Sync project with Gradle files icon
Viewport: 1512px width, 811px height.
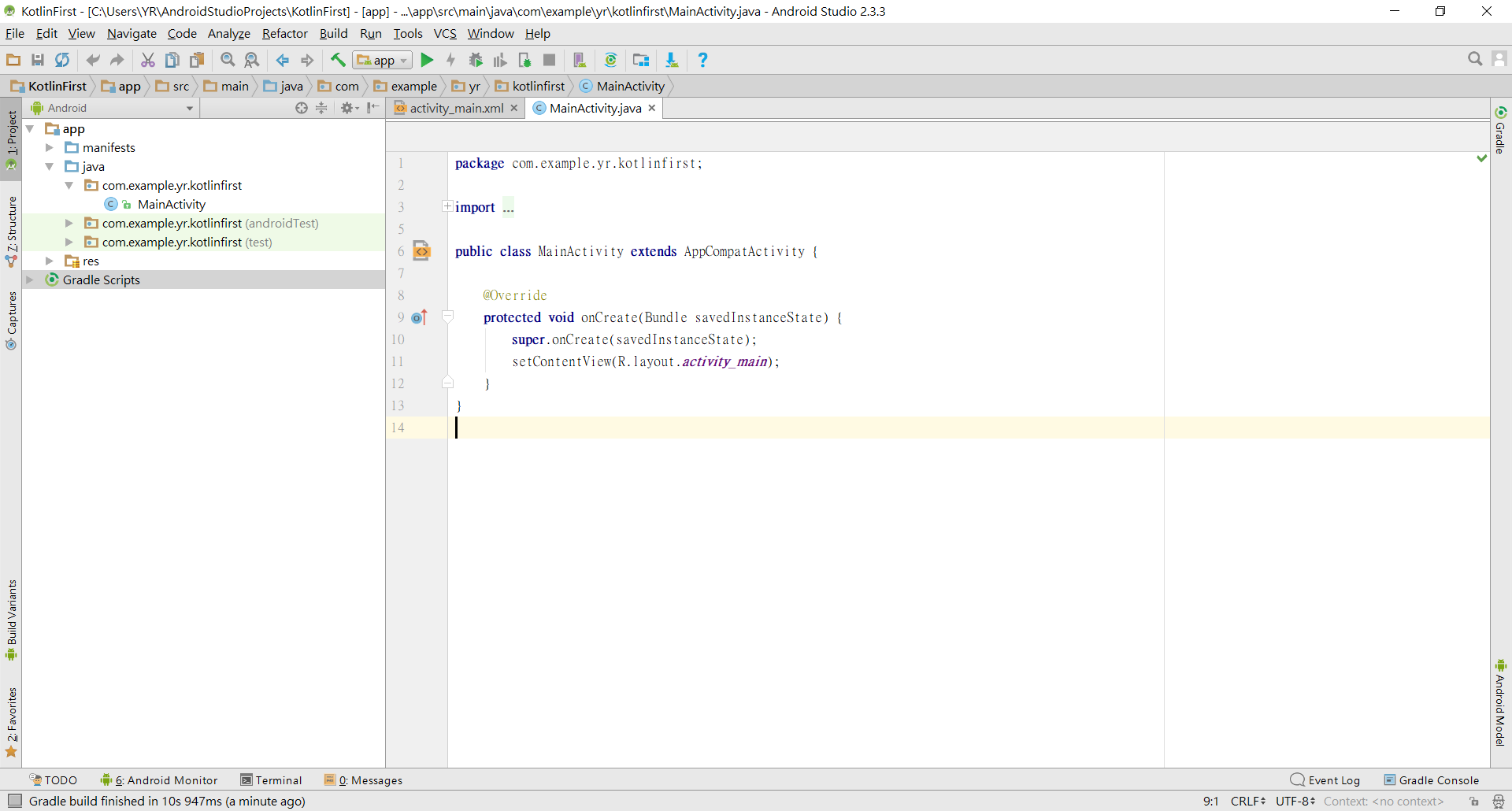[610, 60]
